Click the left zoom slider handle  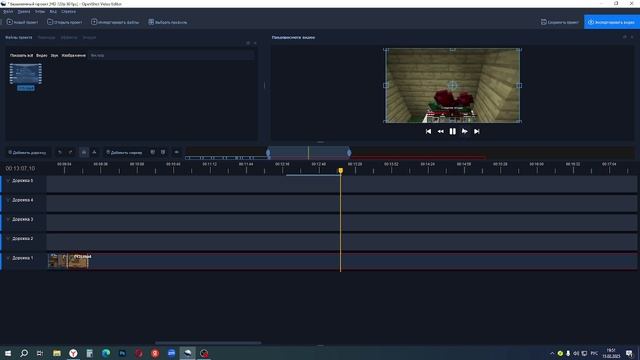pos(268,153)
